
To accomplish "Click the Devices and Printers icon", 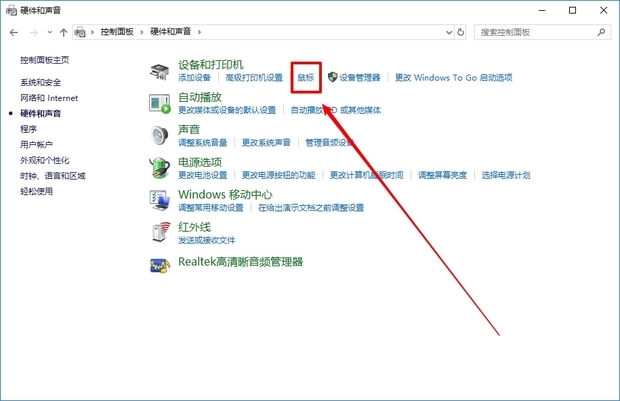I will (x=159, y=72).
